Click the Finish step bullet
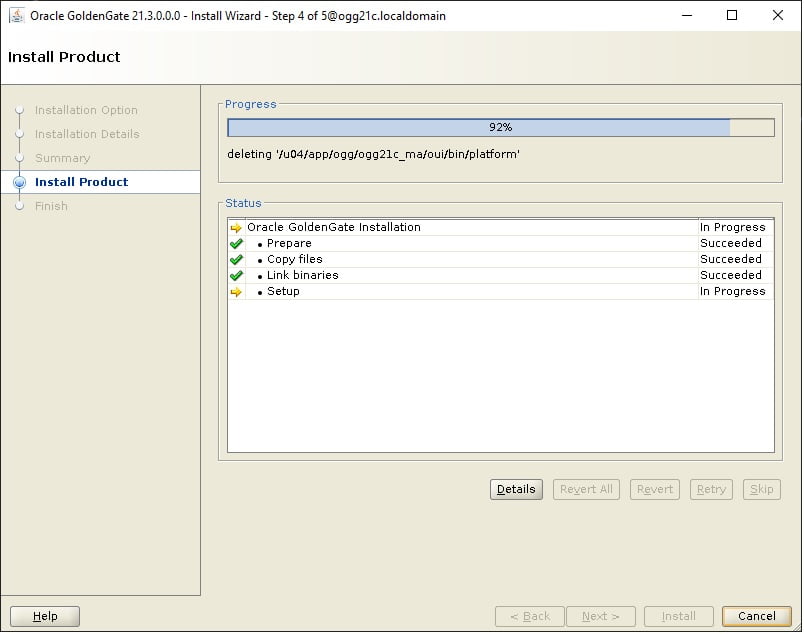Viewport: 804px width, 634px height. [19, 206]
